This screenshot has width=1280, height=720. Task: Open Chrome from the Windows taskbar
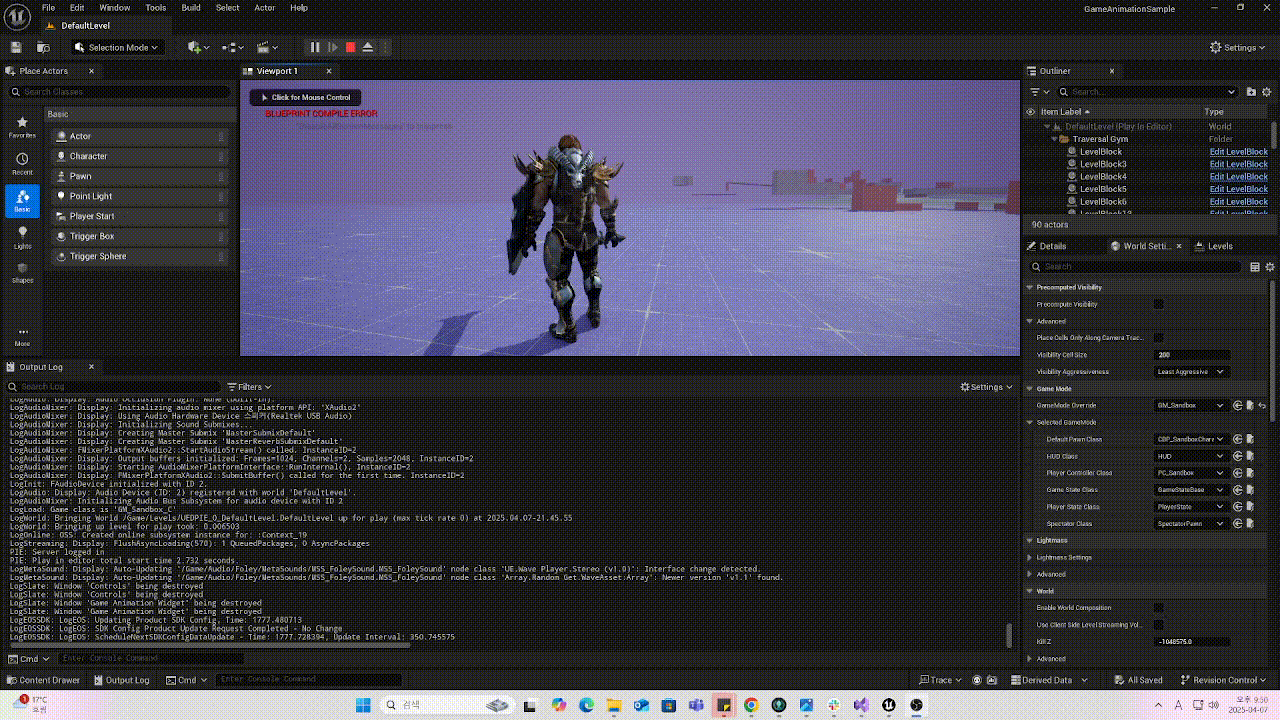point(750,705)
